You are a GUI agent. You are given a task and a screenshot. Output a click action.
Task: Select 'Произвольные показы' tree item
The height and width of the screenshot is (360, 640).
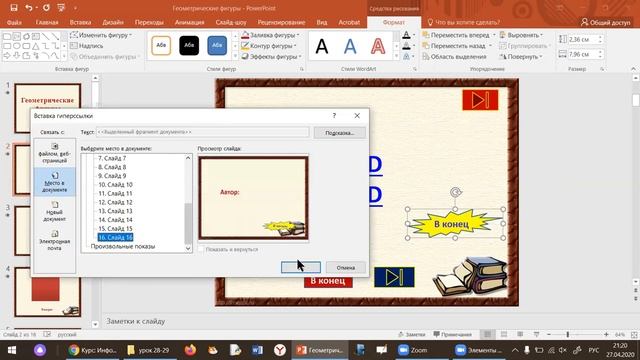click(122, 247)
